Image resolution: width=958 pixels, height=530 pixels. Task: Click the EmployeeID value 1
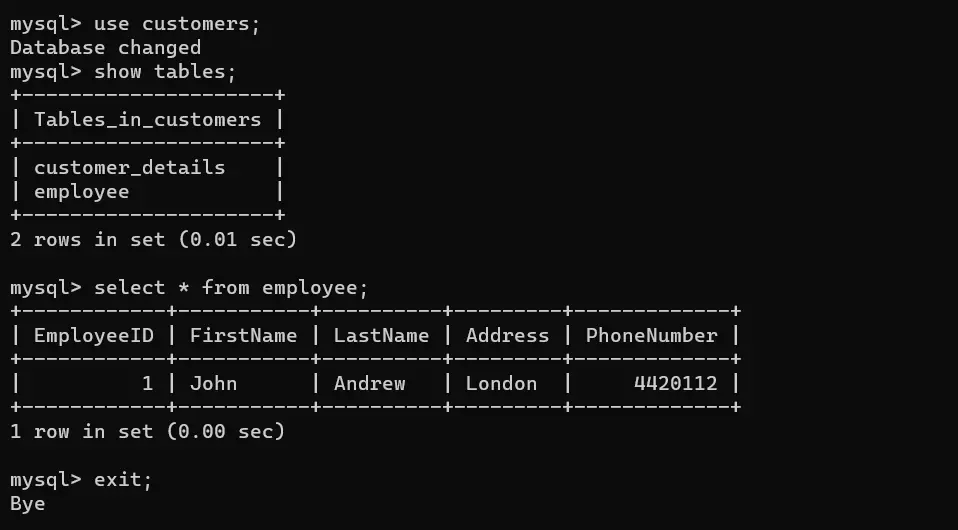point(147,383)
